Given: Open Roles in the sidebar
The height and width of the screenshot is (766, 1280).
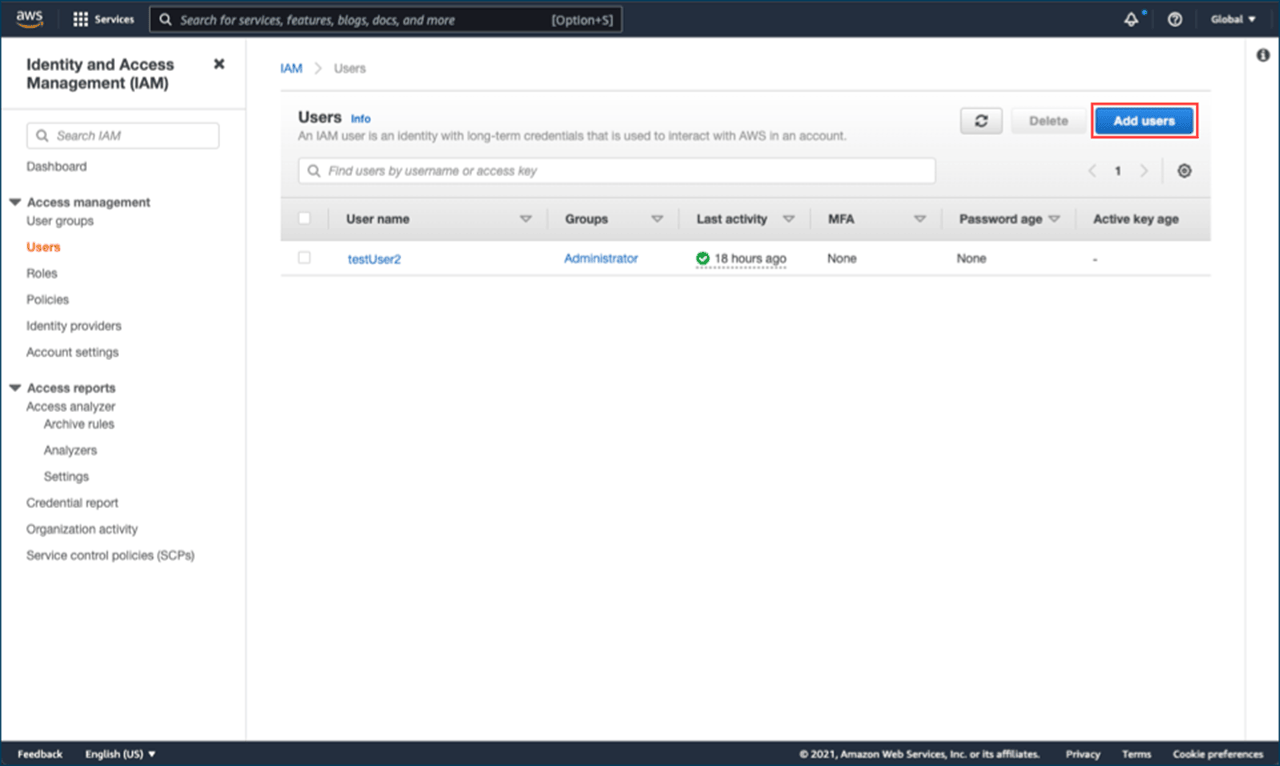Looking at the screenshot, I should pos(42,273).
